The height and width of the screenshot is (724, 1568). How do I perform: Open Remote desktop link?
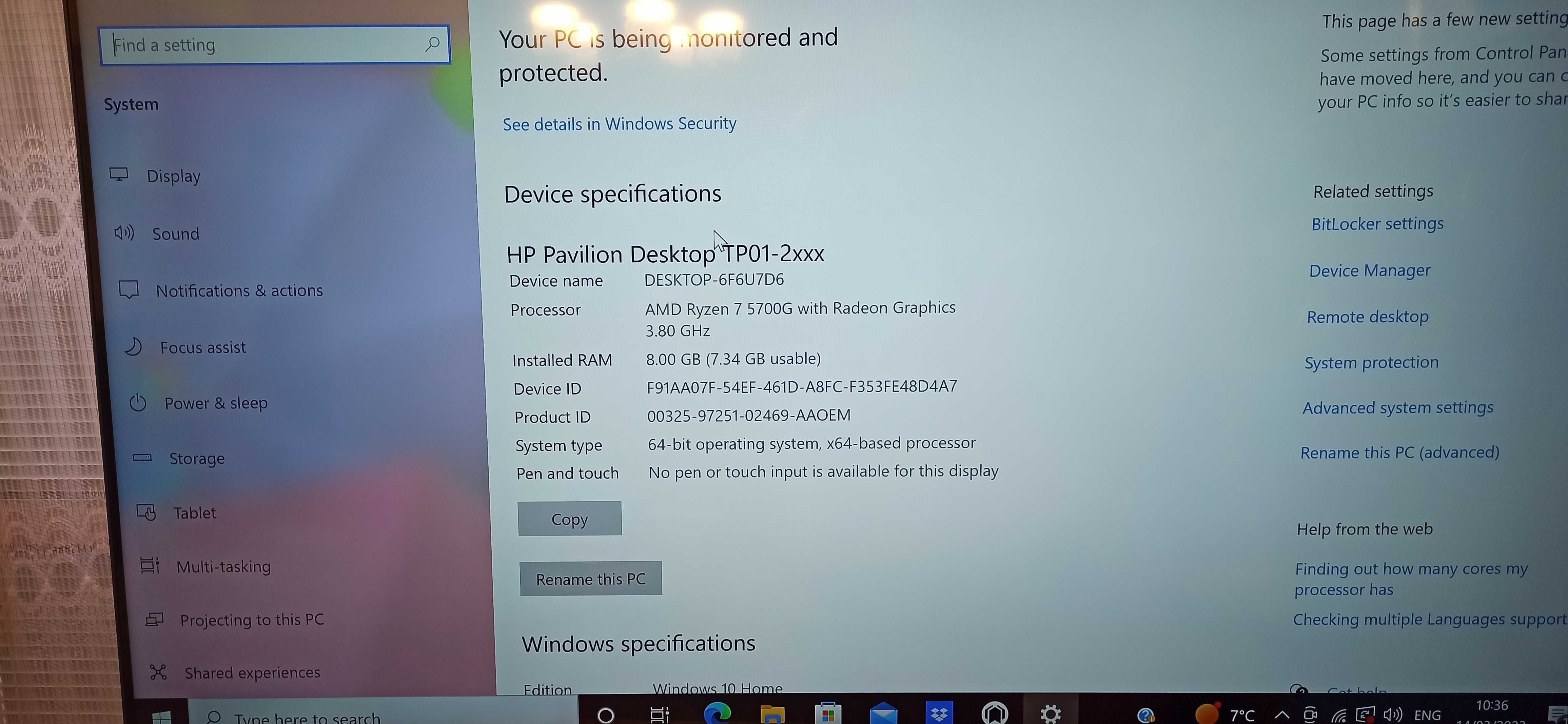click(1367, 316)
